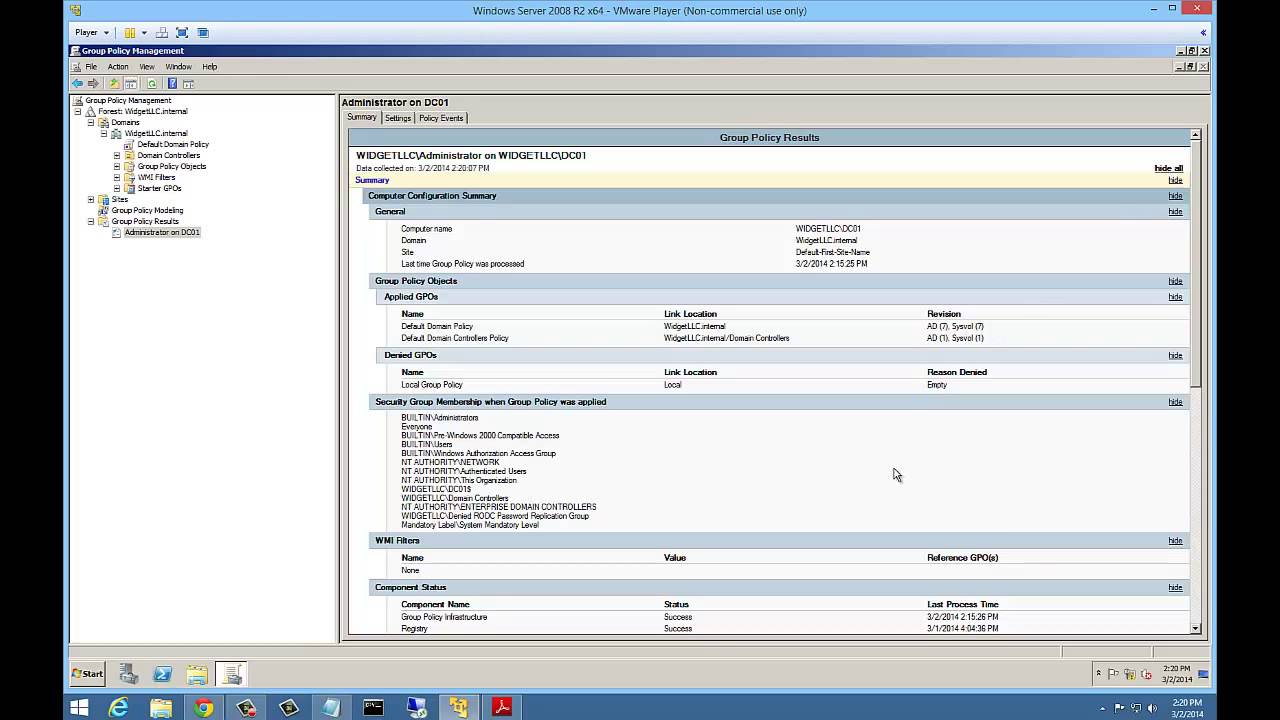Click the Refresh toolbar icon

point(152,84)
